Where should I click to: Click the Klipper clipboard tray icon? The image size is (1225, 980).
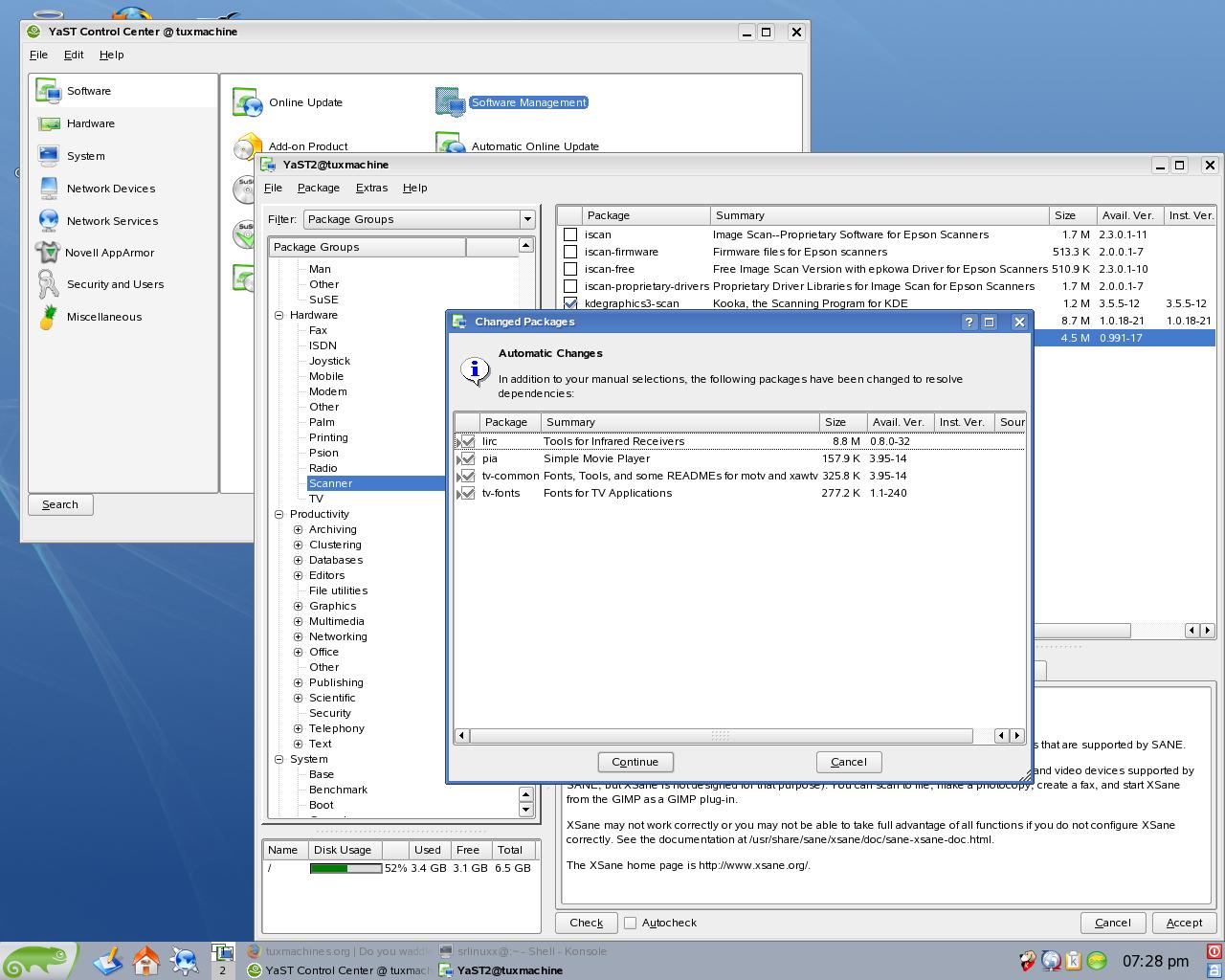[x=1074, y=961]
